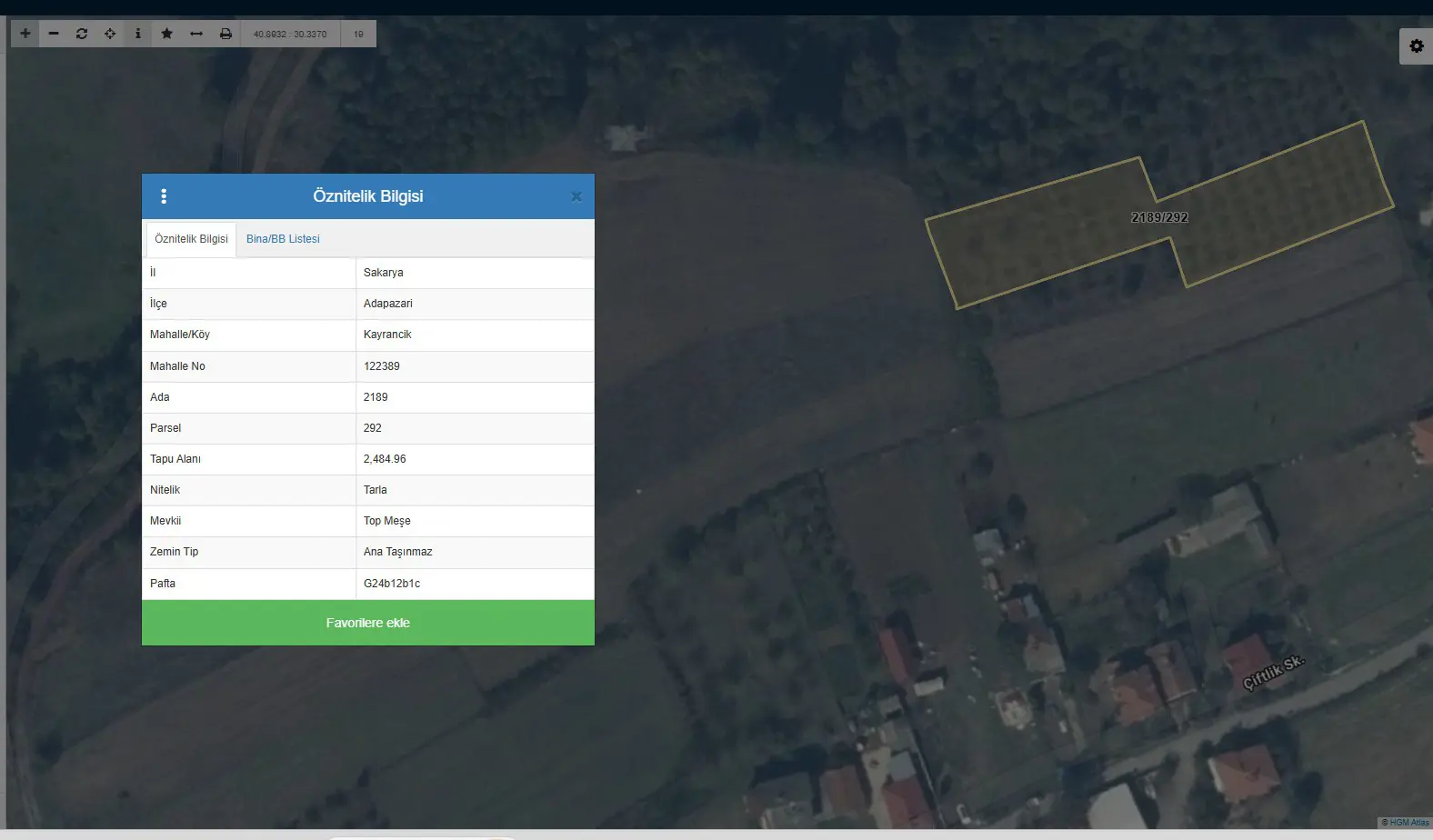
Task: Click the Tapu Alanı row label
Action: pos(175,459)
